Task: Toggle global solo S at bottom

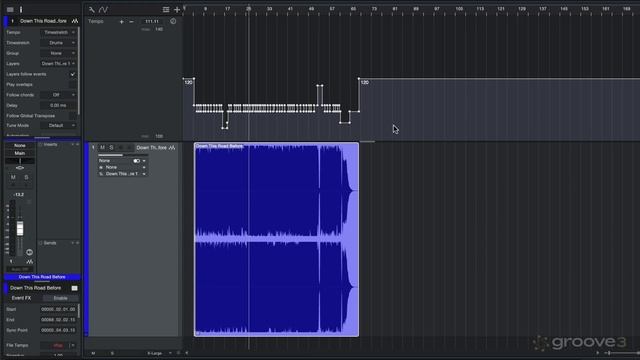Action: [112, 353]
